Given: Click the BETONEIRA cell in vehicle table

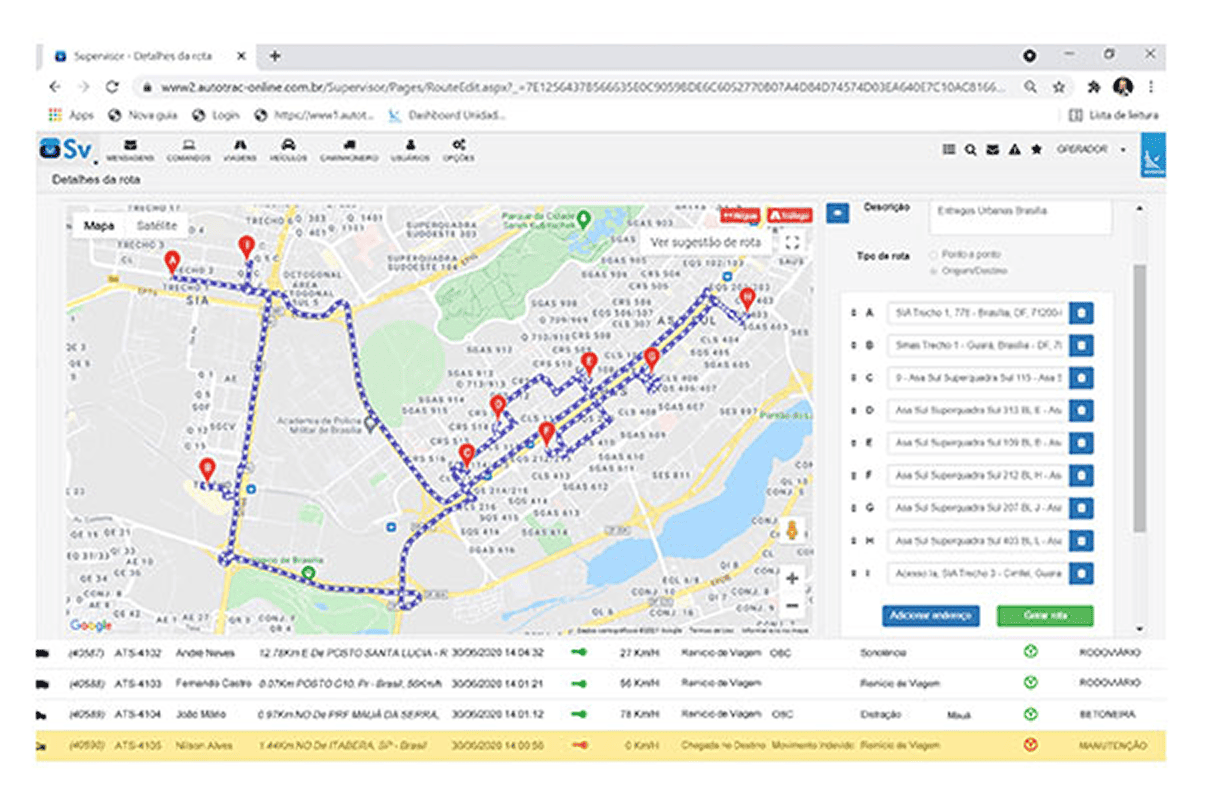Looking at the screenshot, I should pyautogui.click(x=1108, y=715).
